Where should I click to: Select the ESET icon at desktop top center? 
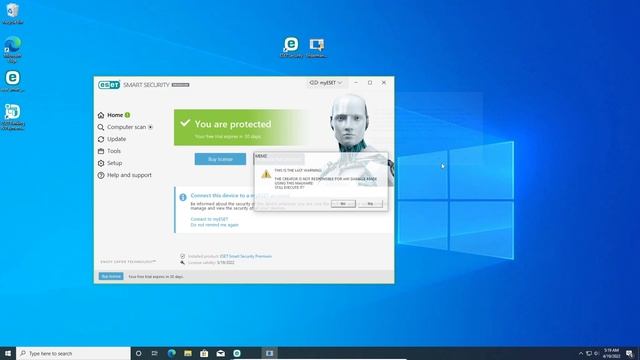pos(291,47)
